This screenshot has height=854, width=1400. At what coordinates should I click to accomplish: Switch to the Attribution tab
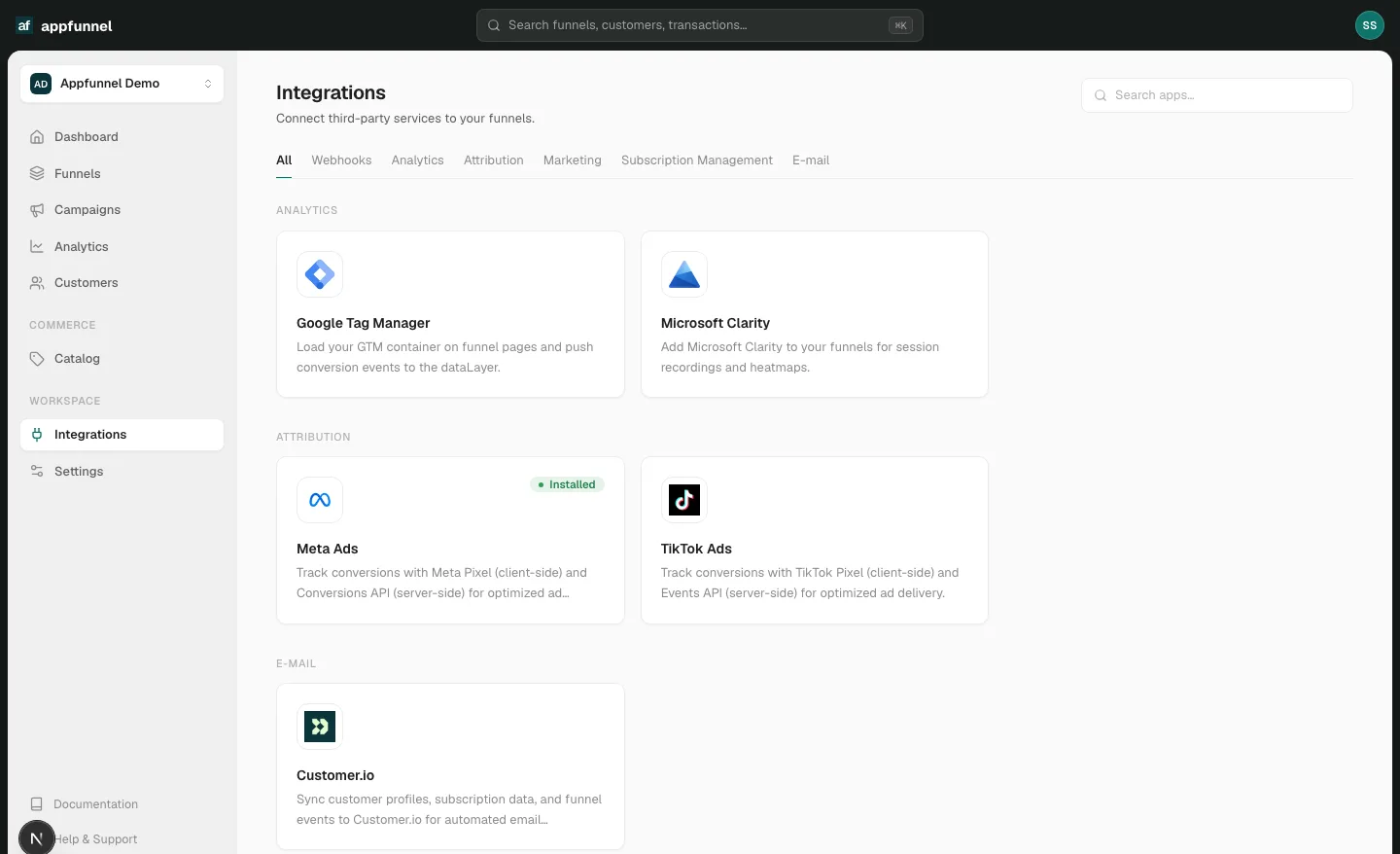pos(494,160)
